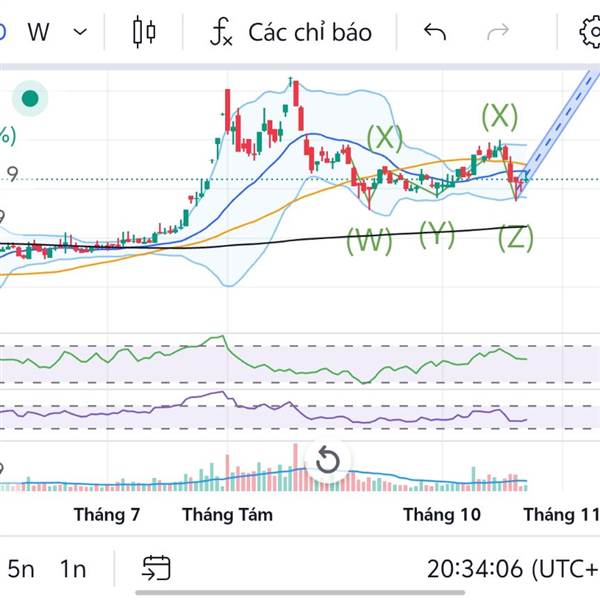Click the 'Các chỉ báo' indicators button
600x600 pixels.
point(310,32)
